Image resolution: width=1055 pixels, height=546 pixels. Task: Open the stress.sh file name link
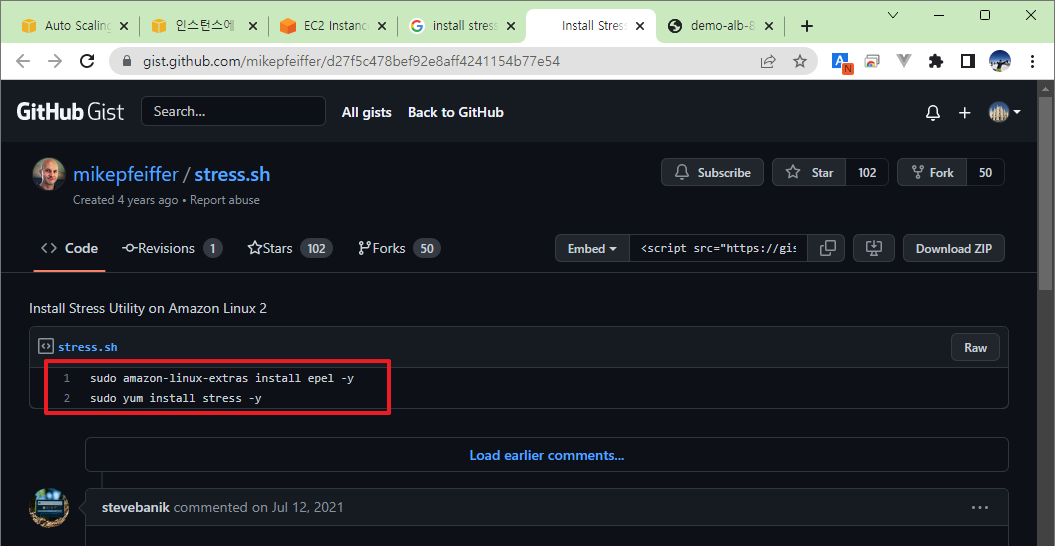(87, 347)
